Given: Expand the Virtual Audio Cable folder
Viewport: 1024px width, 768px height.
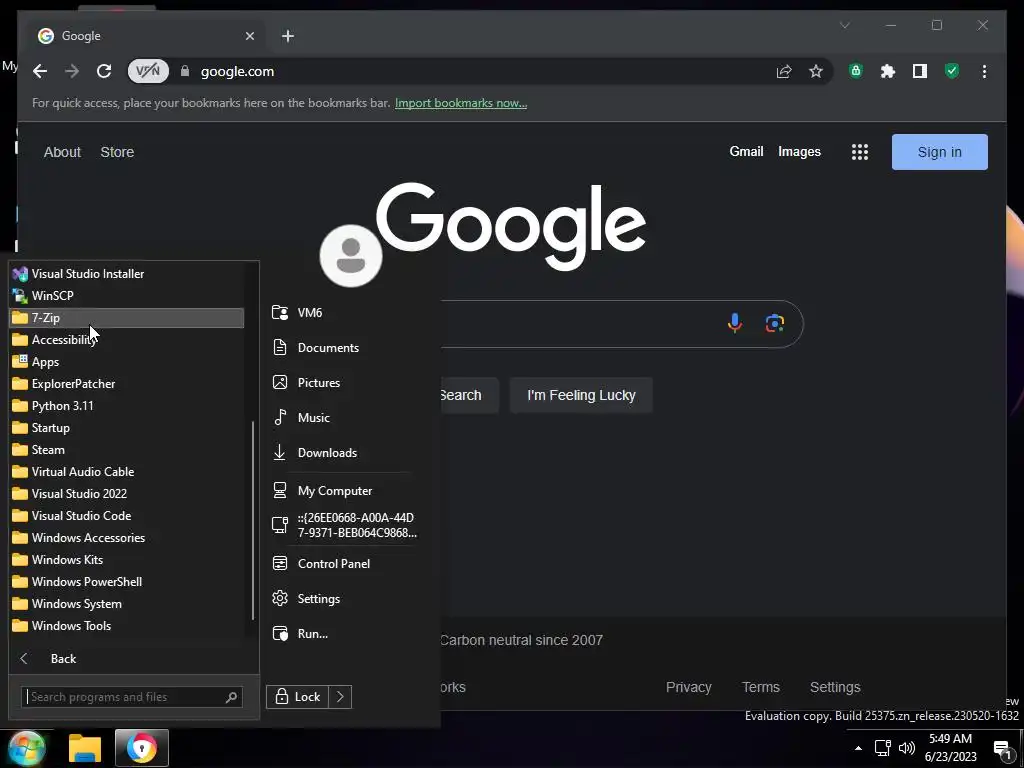Looking at the screenshot, I should pos(127,472).
